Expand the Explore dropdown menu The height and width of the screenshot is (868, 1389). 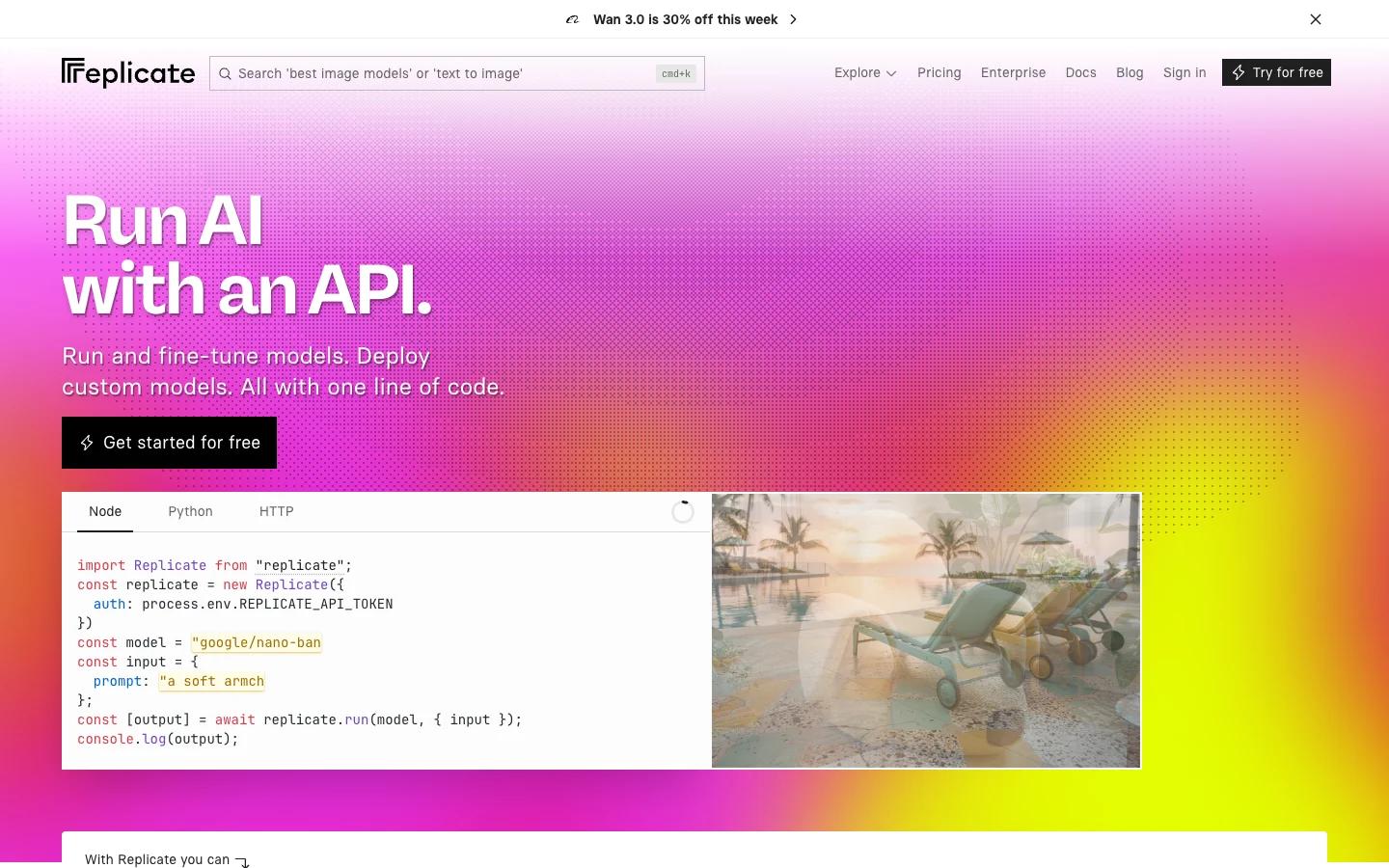(865, 72)
